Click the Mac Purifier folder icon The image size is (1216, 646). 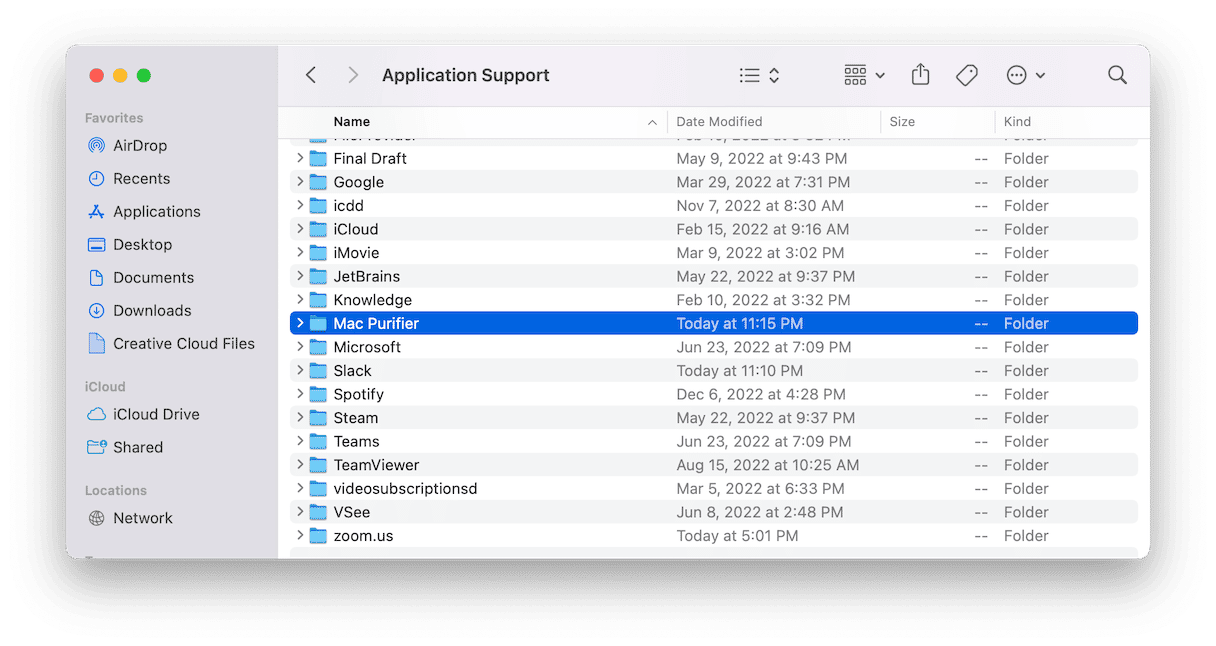(x=318, y=323)
